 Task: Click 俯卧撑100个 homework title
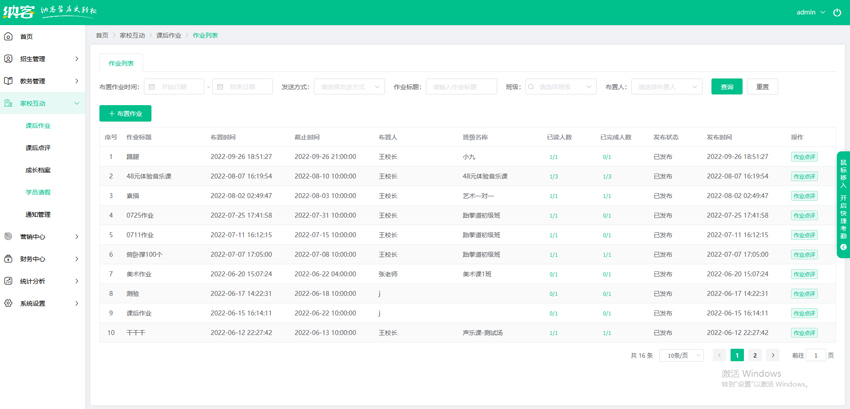[144, 254]
